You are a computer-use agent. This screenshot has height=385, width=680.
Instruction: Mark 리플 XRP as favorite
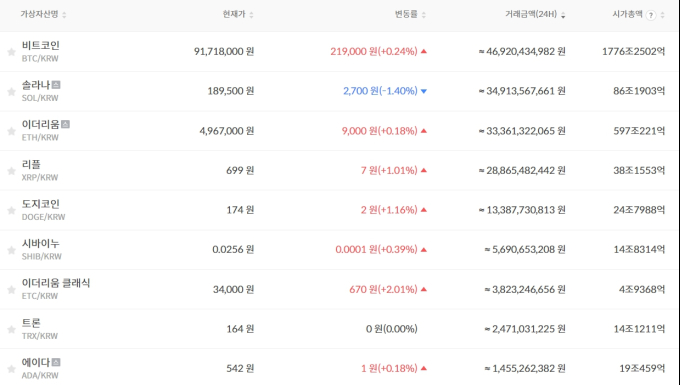tap(11, 171)
